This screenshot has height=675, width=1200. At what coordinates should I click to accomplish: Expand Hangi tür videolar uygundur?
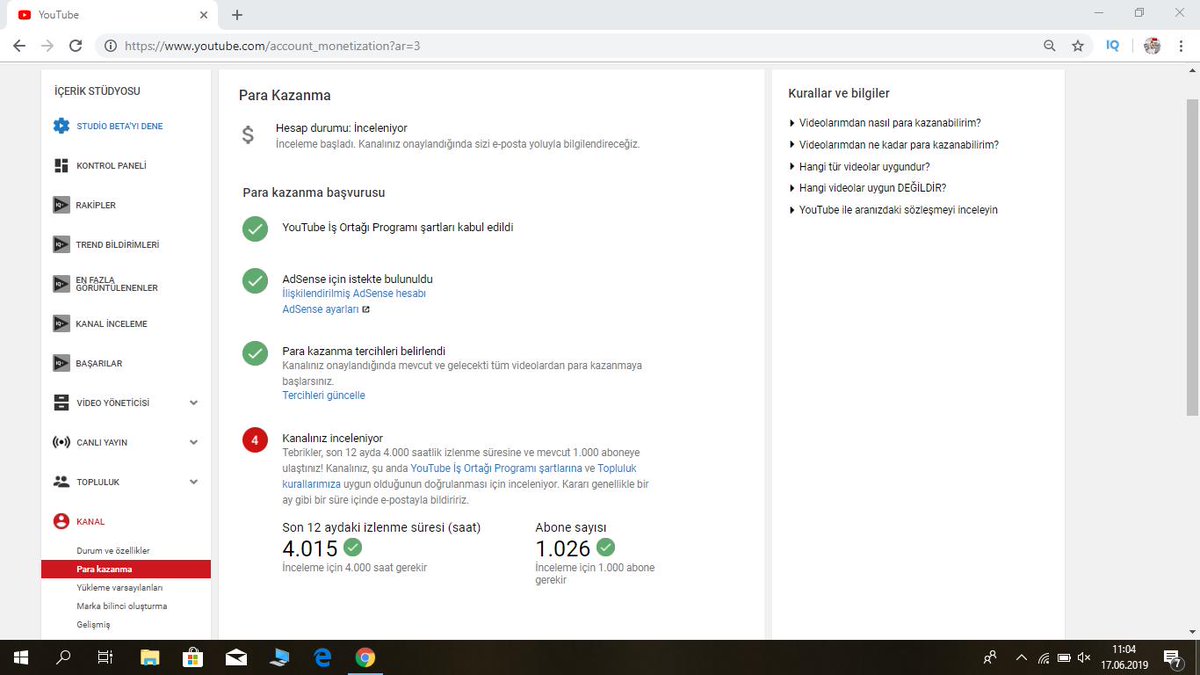(x=859, y=167)
